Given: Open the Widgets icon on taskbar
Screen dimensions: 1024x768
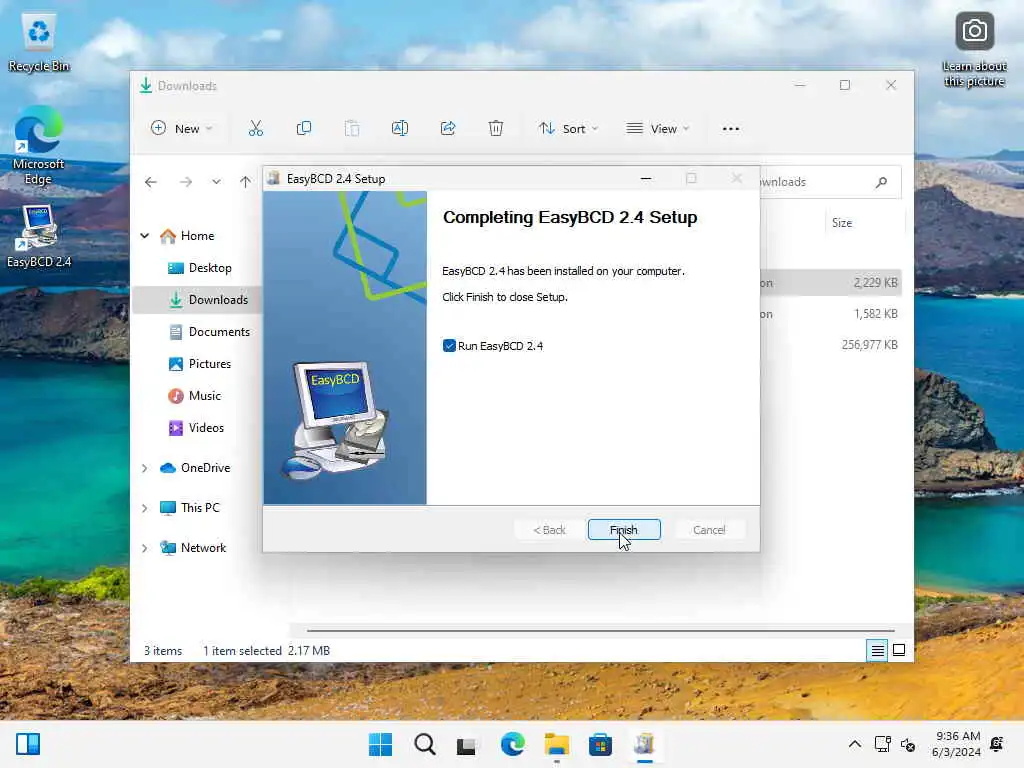Looking at the screenshot, I should click(x=28, y=744).
